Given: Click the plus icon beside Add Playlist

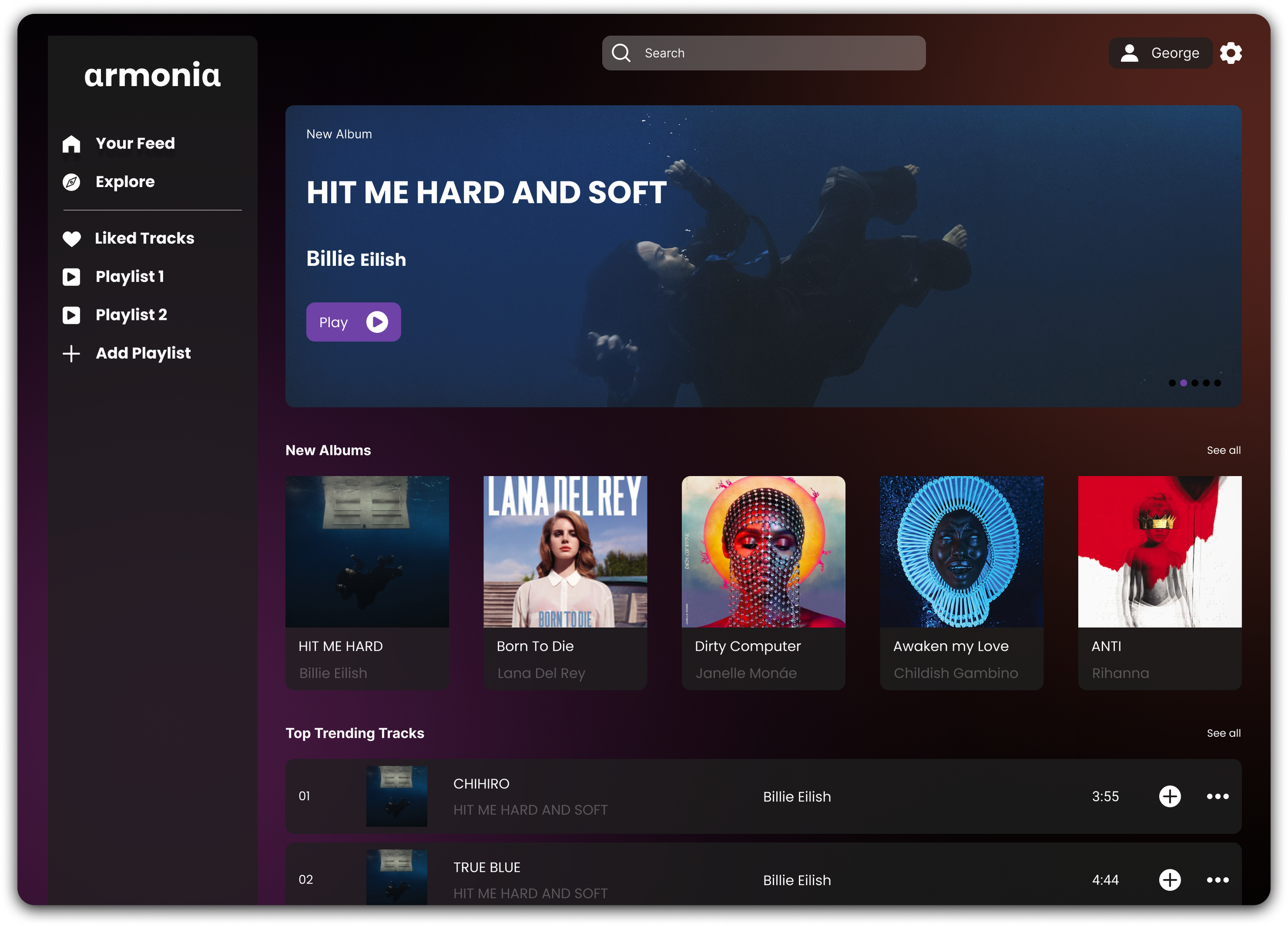Looking at the screenshot, I should click(72, 353).
